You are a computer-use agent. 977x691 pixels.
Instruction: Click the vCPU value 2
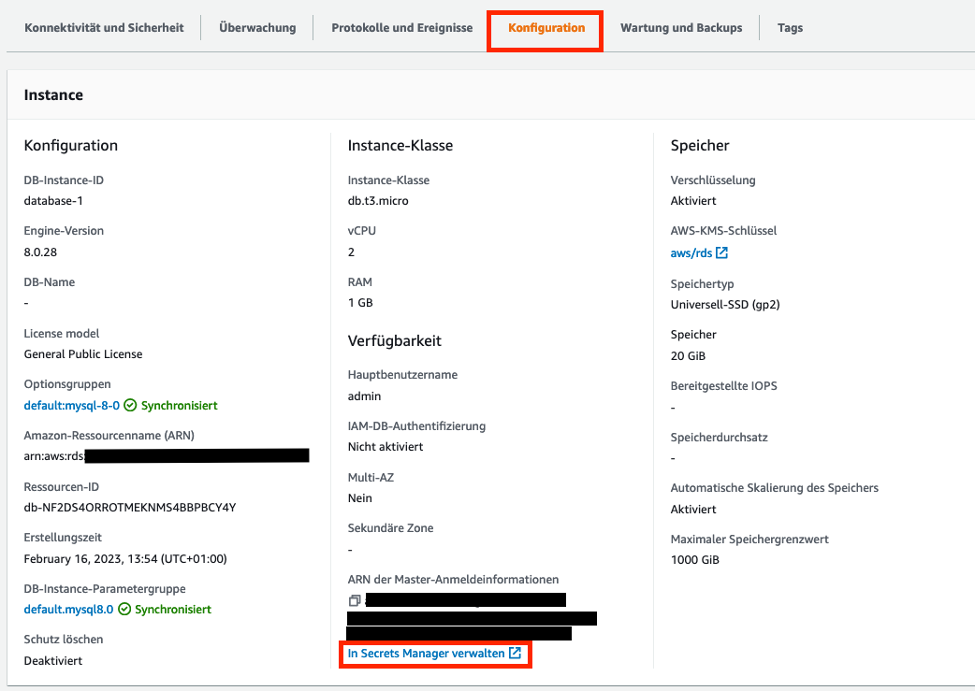(351, 252)
